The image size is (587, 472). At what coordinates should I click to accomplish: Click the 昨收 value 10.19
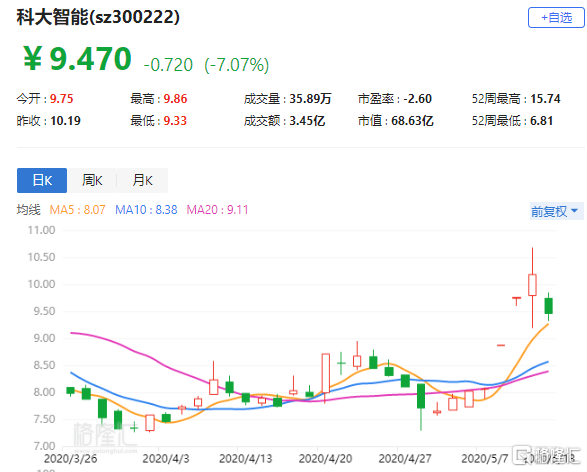click(66, 121)
